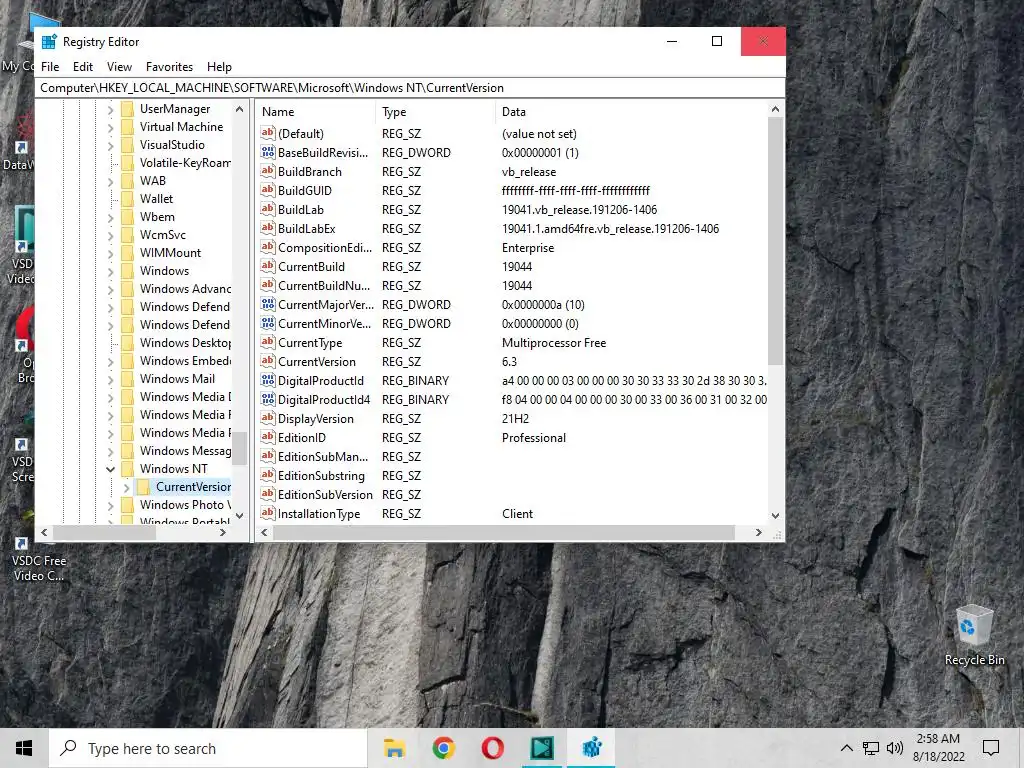
Task: Click the tree pane scroll down arrow
Action: [x=240, y=515]
